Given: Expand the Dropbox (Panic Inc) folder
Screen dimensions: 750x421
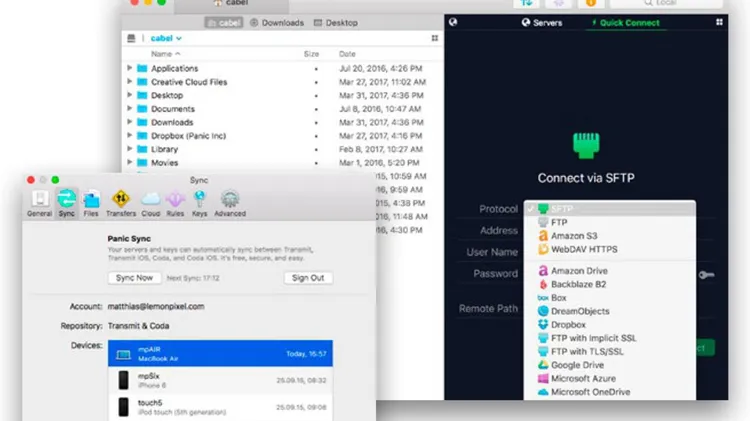Looking at the screenshot, I should [129, 135].
